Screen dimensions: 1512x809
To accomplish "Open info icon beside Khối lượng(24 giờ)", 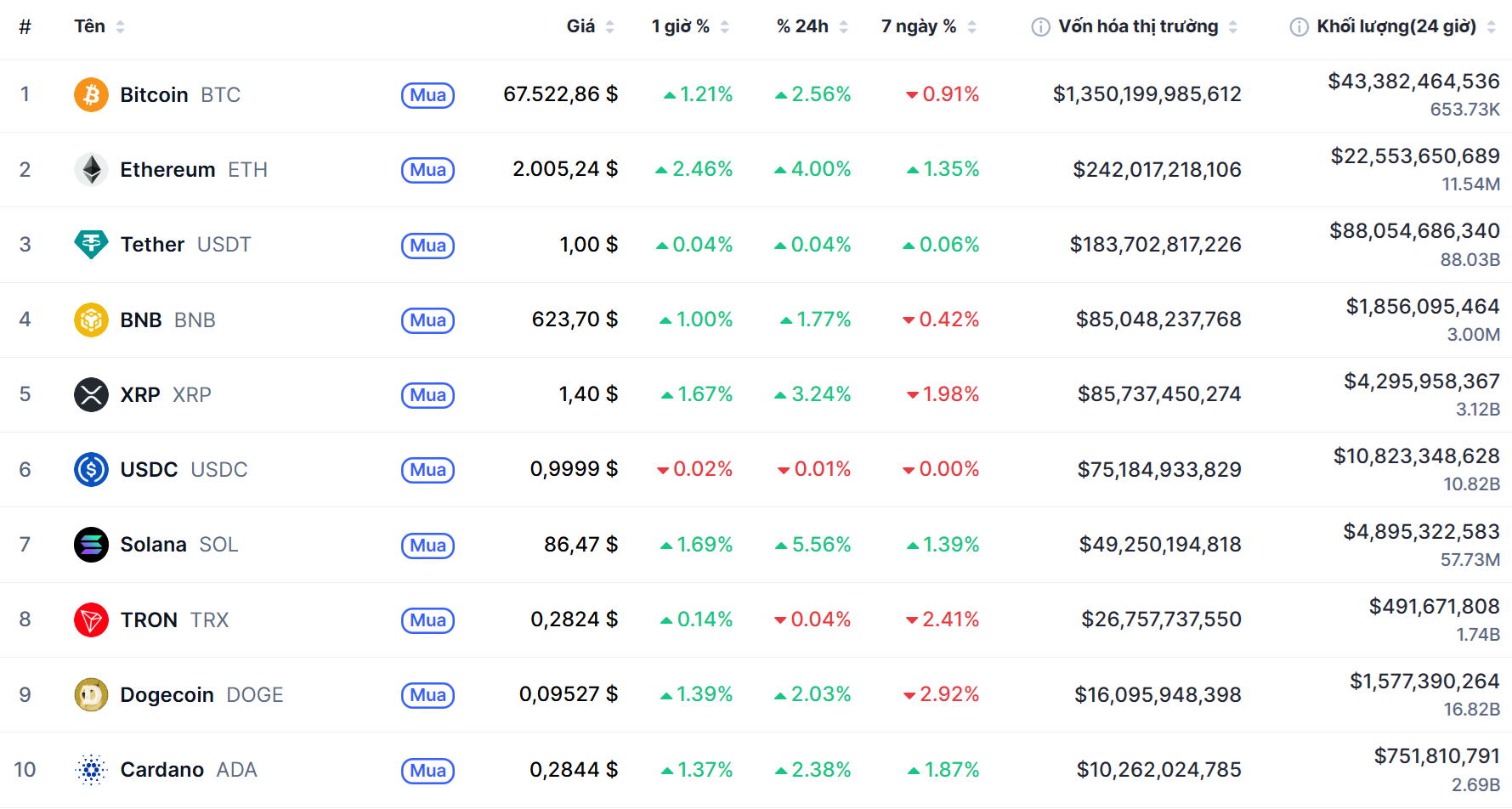I will pyautogui.click(x=1299, y=27).
